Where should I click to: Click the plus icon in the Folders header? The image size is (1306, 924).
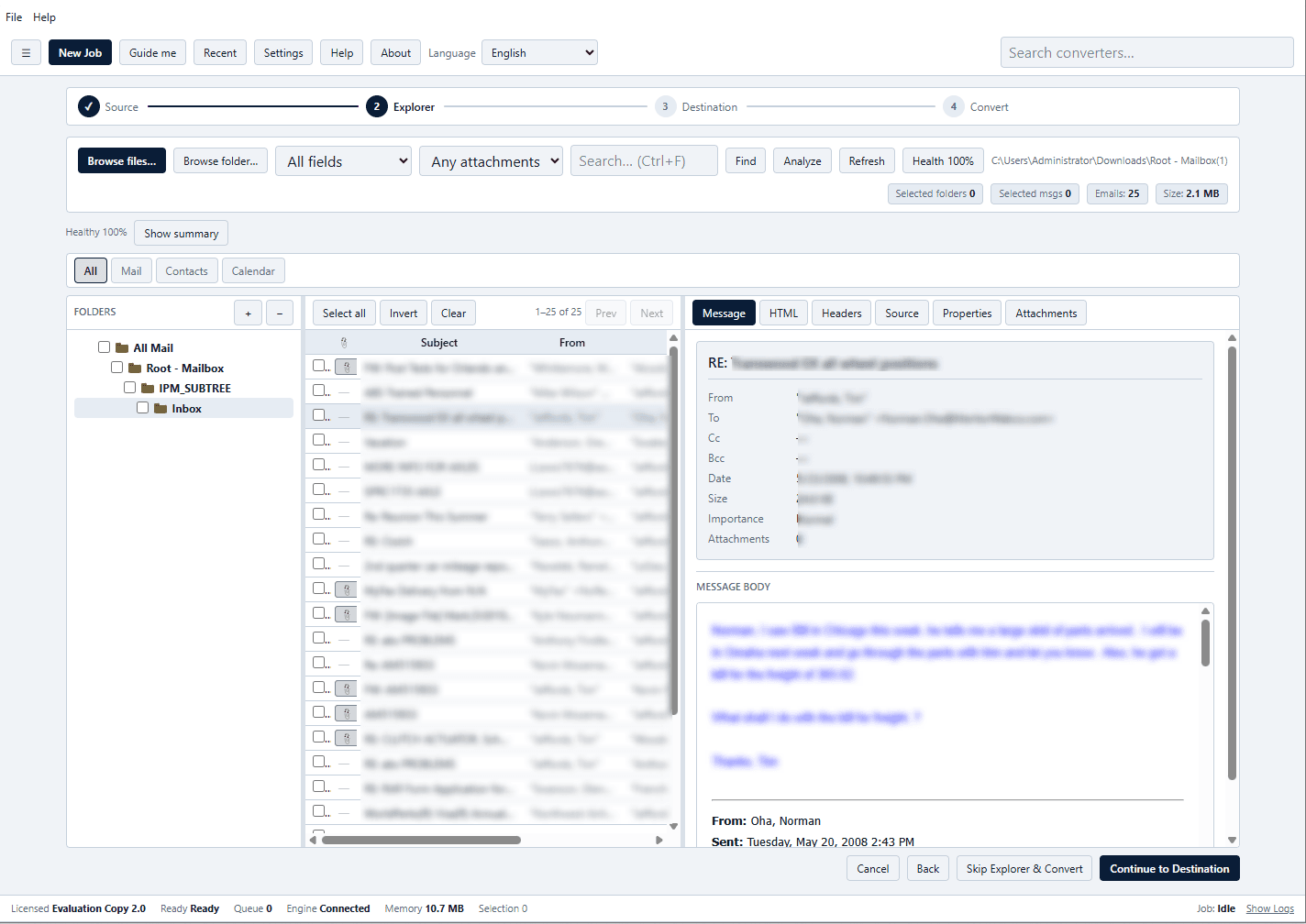[248, 313]
